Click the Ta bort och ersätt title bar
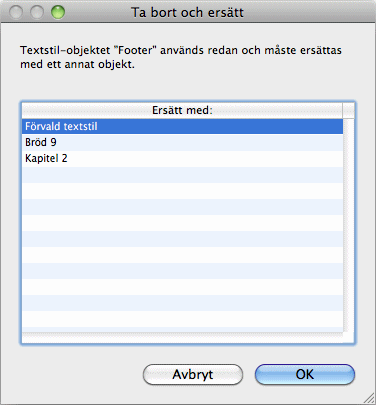 coord(188,12)
